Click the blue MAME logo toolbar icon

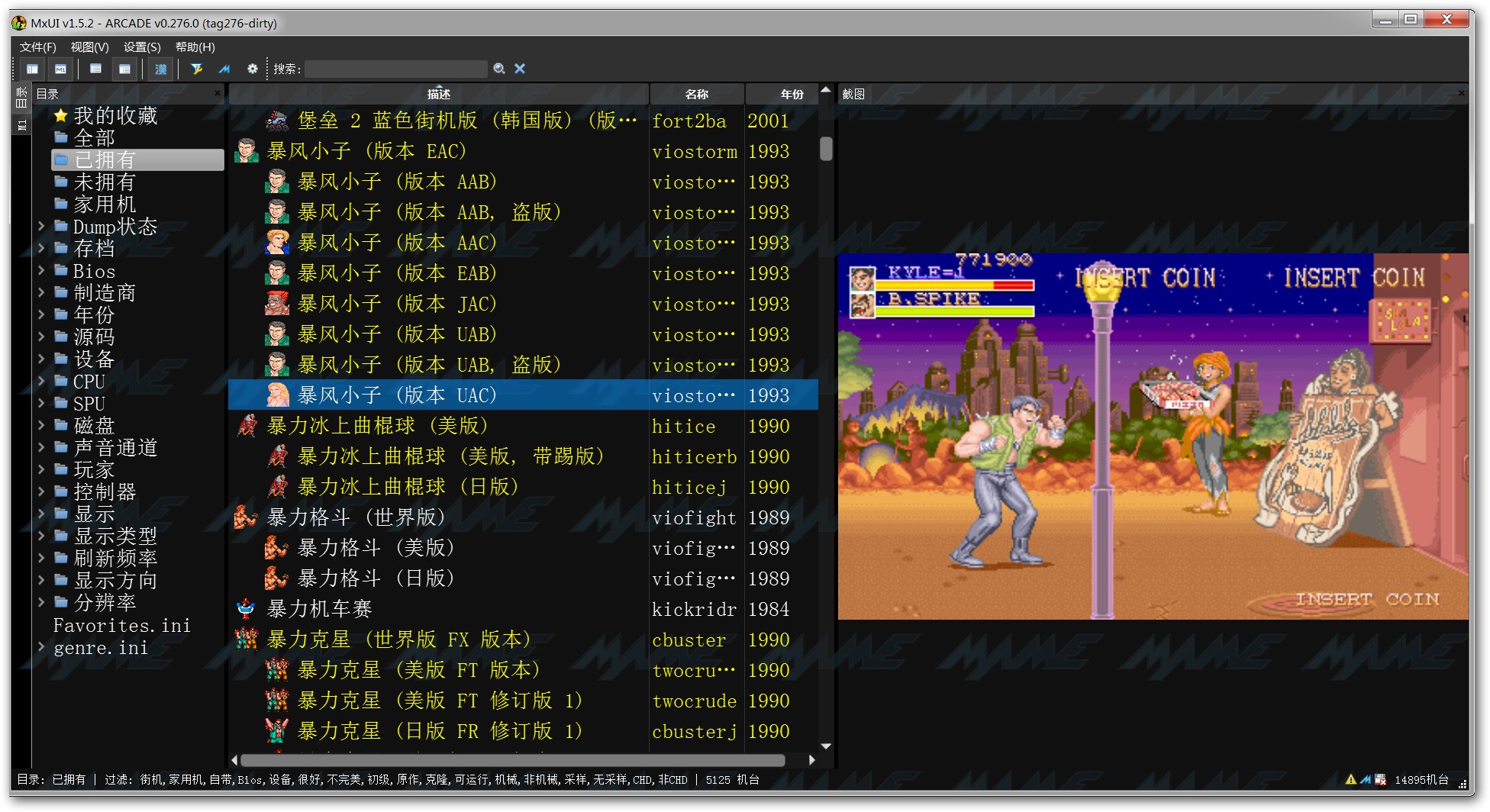[x=224, y=69]
